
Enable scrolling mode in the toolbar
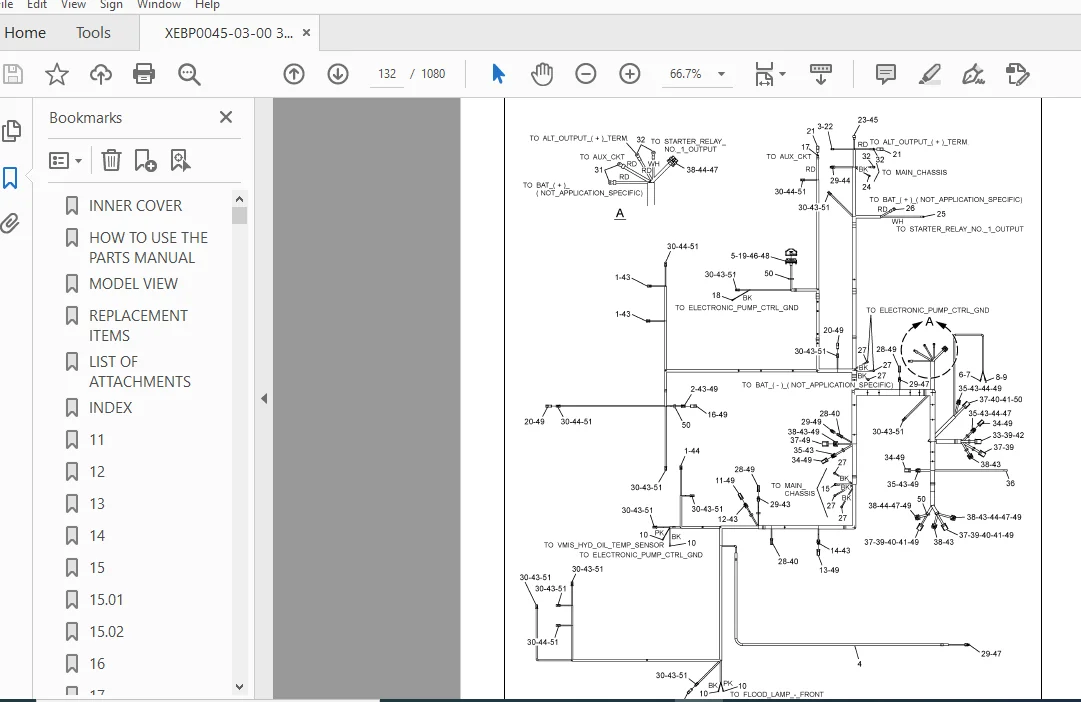(x=820, y=74)
